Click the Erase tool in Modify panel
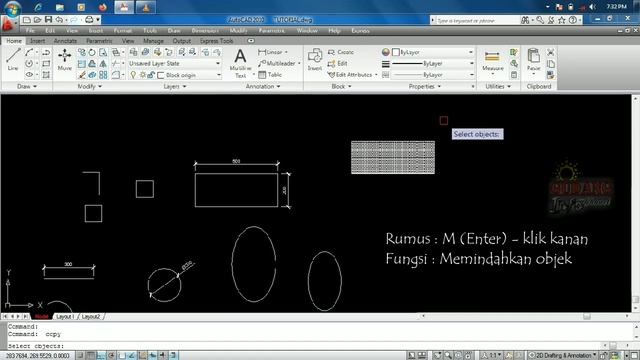The width and height of the screenshot is (640, 360). 82,75
